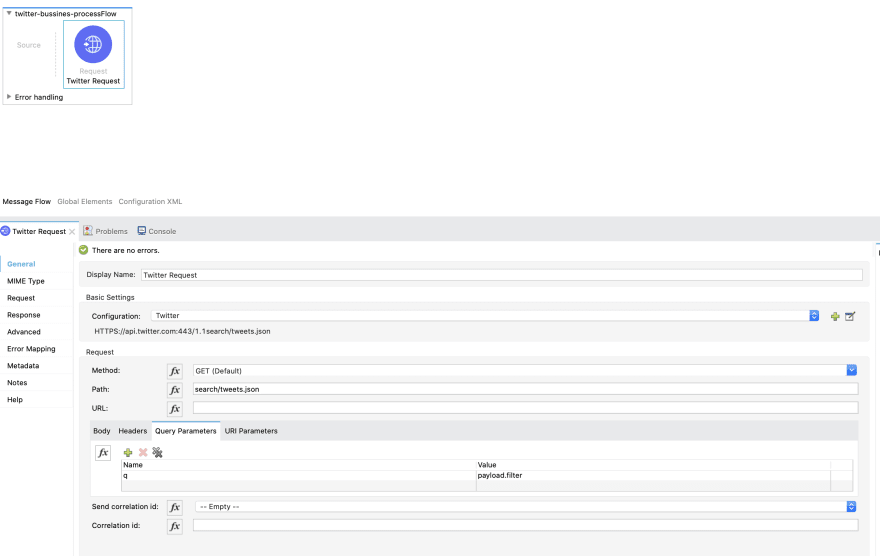Open the Configuration dropdown showing Twitter

485,316
